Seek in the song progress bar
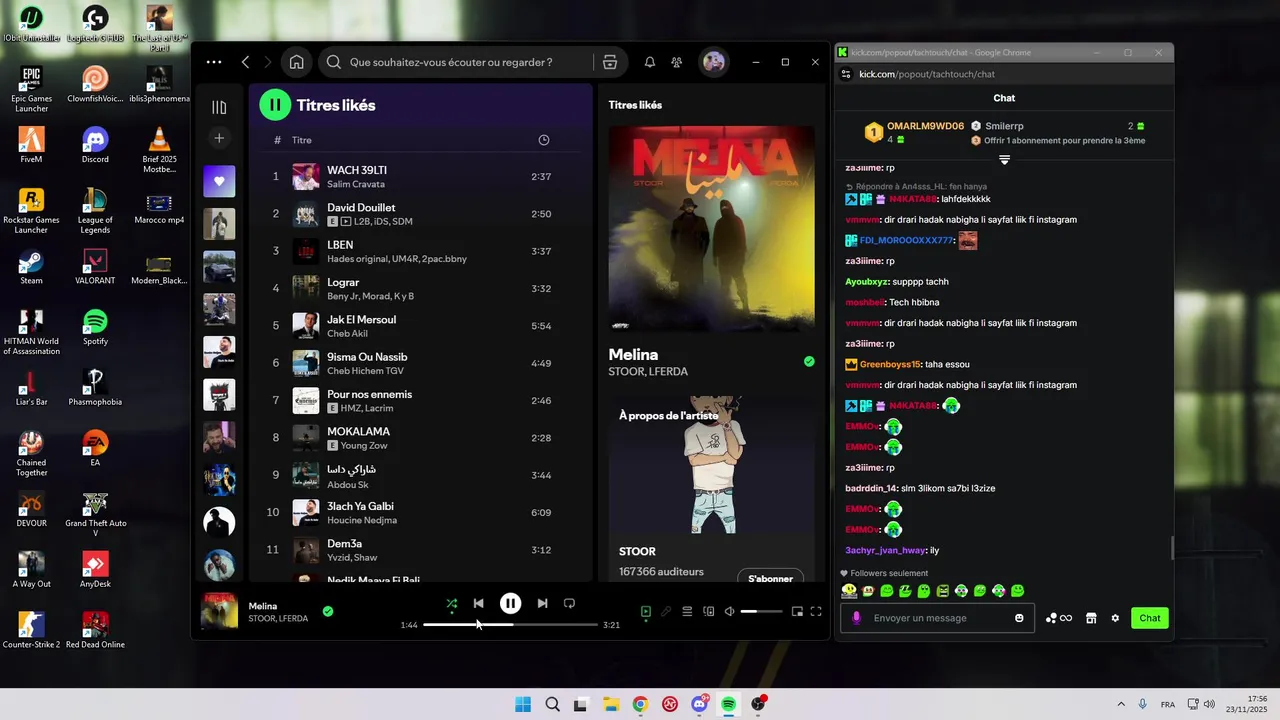The image size is (1280, 720). click(x=510, y=625)
